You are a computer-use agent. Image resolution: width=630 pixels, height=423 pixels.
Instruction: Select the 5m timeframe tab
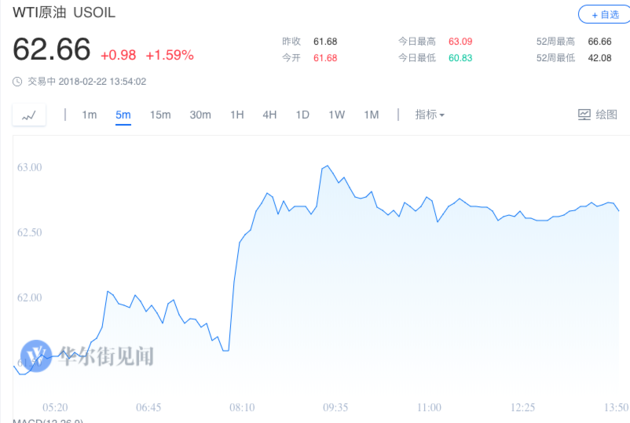[123, 115]
